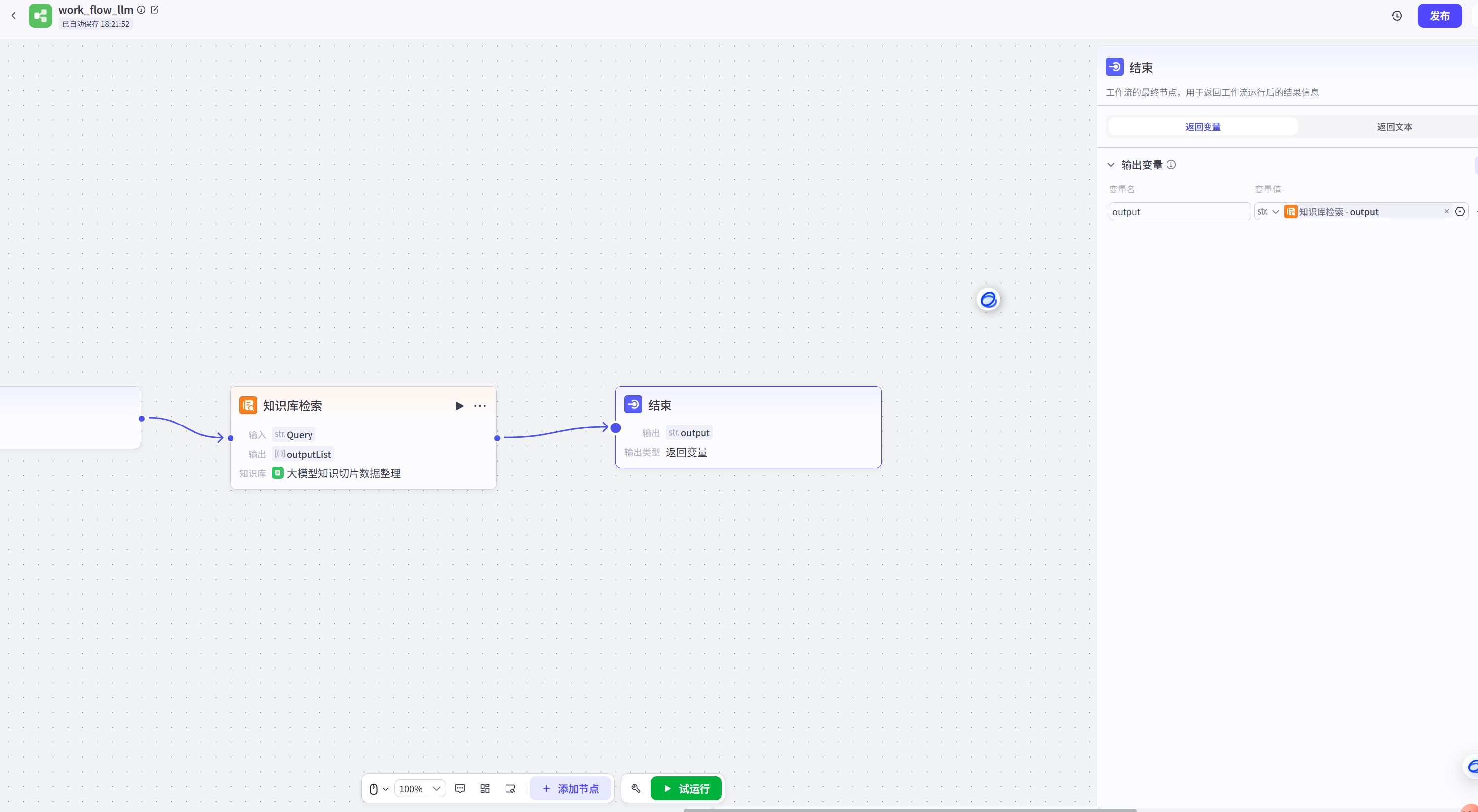
Task: Click the edit pencil next to work_flow_llm
Action: (155, 10)
